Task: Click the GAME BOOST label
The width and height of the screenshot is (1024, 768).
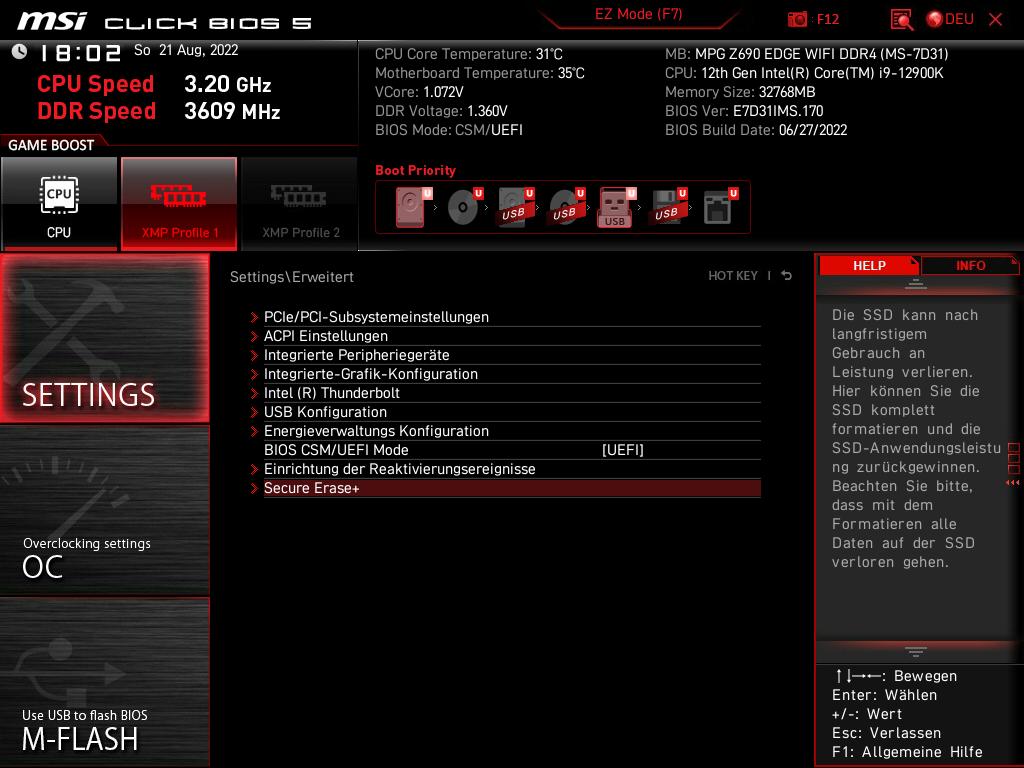Action: click(51, 145)
